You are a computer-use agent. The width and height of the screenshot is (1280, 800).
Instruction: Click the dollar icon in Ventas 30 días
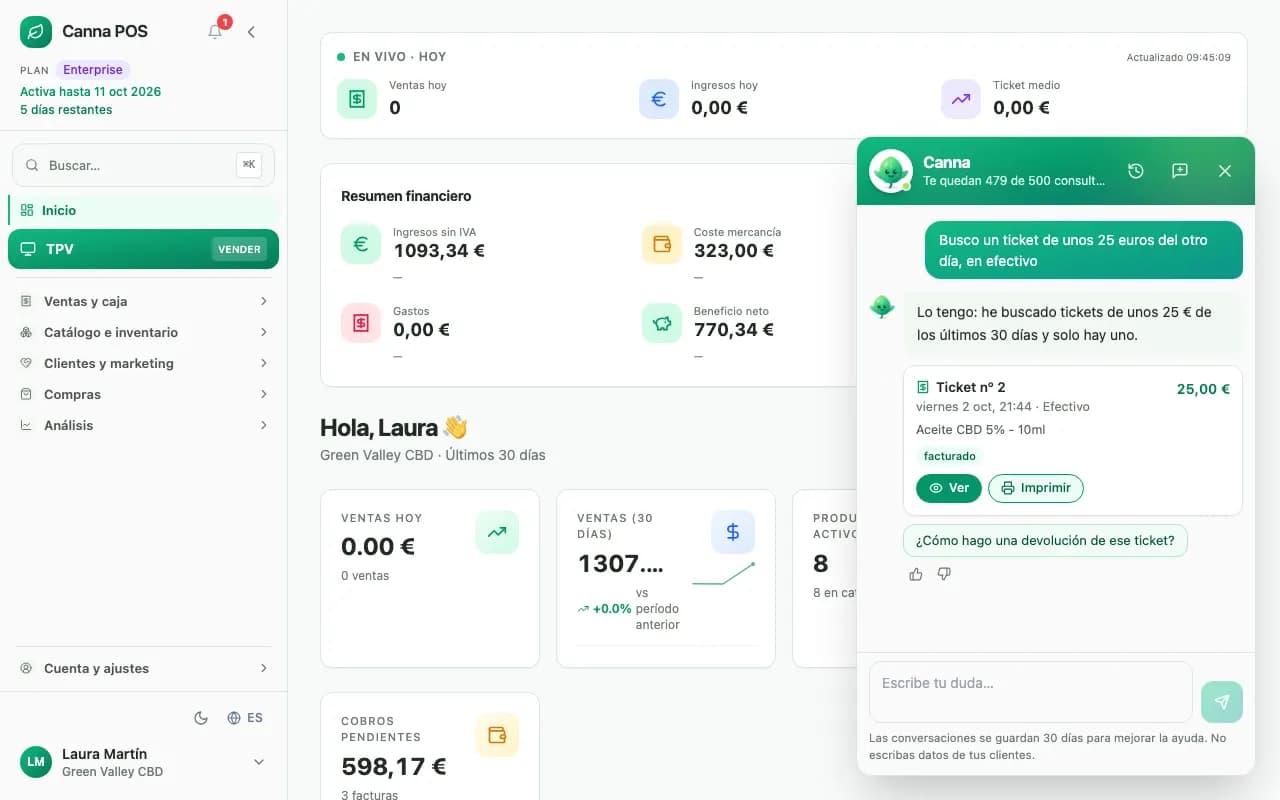(x=733, y=532)
